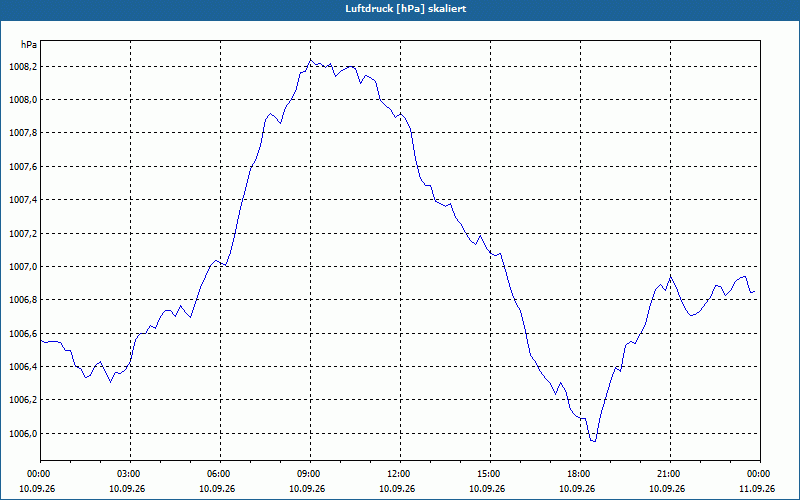Click the 1006,8 y-axis value
This screenshot has height=500, width=800.
point(23,300)
